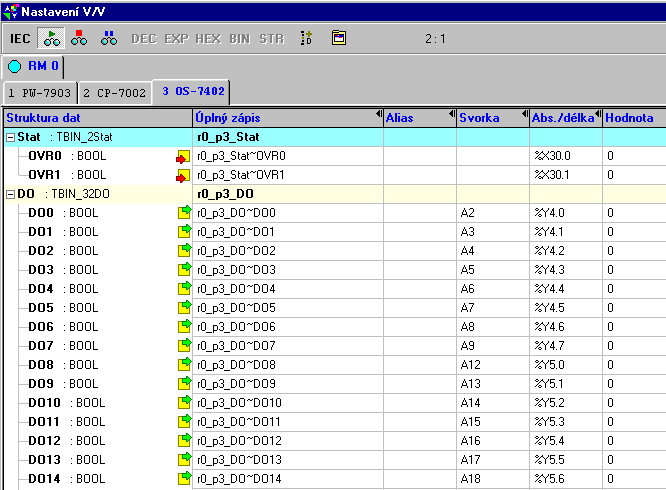
Task: Click the green arrow icon of DO13
Action: pos(184,459)
